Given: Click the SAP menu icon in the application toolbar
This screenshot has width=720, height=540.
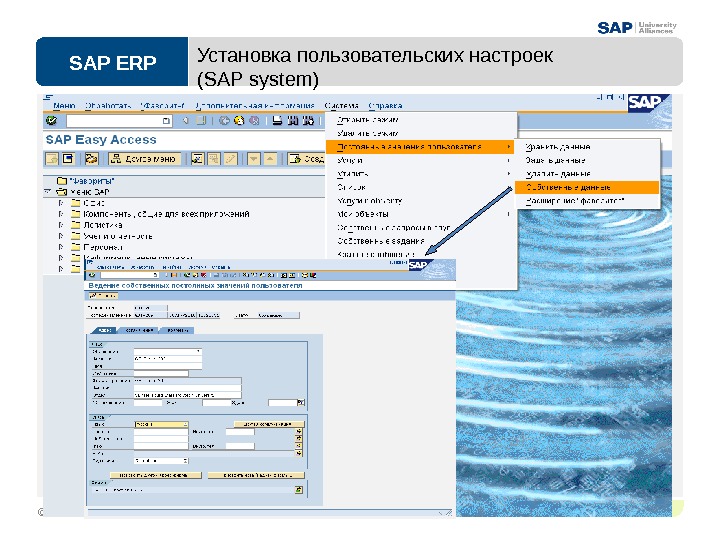Looking at the screenshot, I should pyautogui.click(x=68, y=159).
